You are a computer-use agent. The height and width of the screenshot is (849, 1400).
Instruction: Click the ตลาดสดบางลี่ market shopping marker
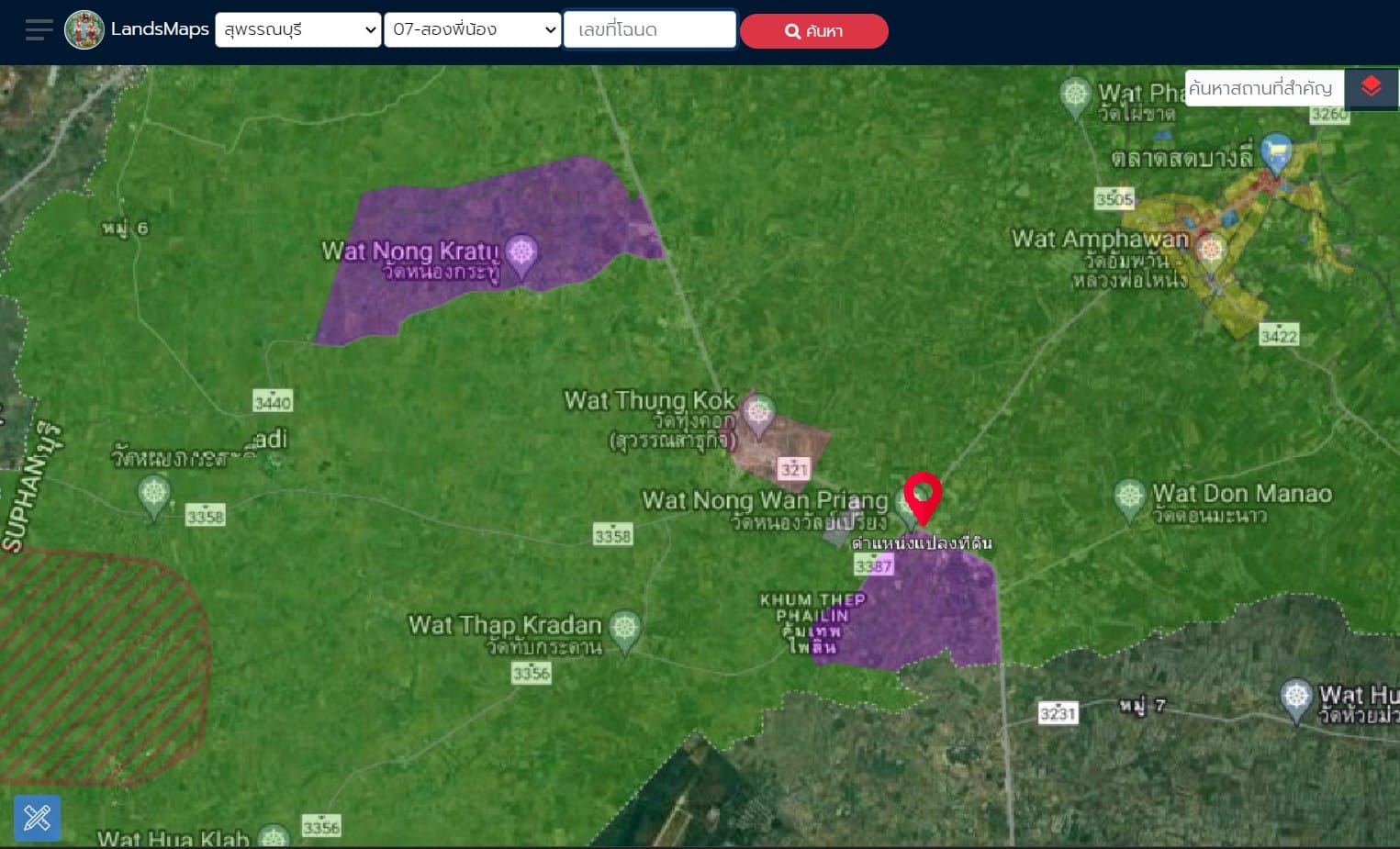coord(1277,154)
